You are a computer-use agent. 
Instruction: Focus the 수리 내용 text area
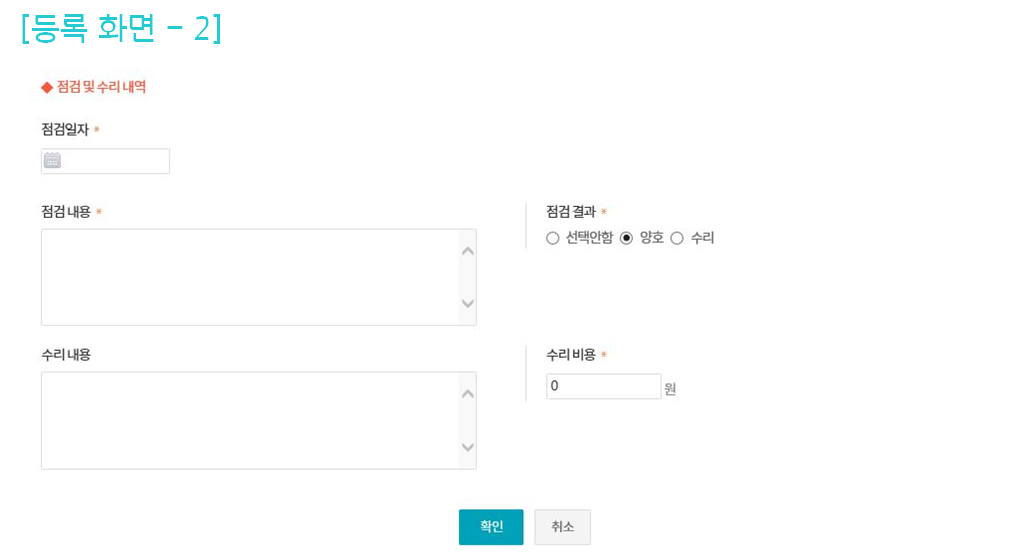249,420
